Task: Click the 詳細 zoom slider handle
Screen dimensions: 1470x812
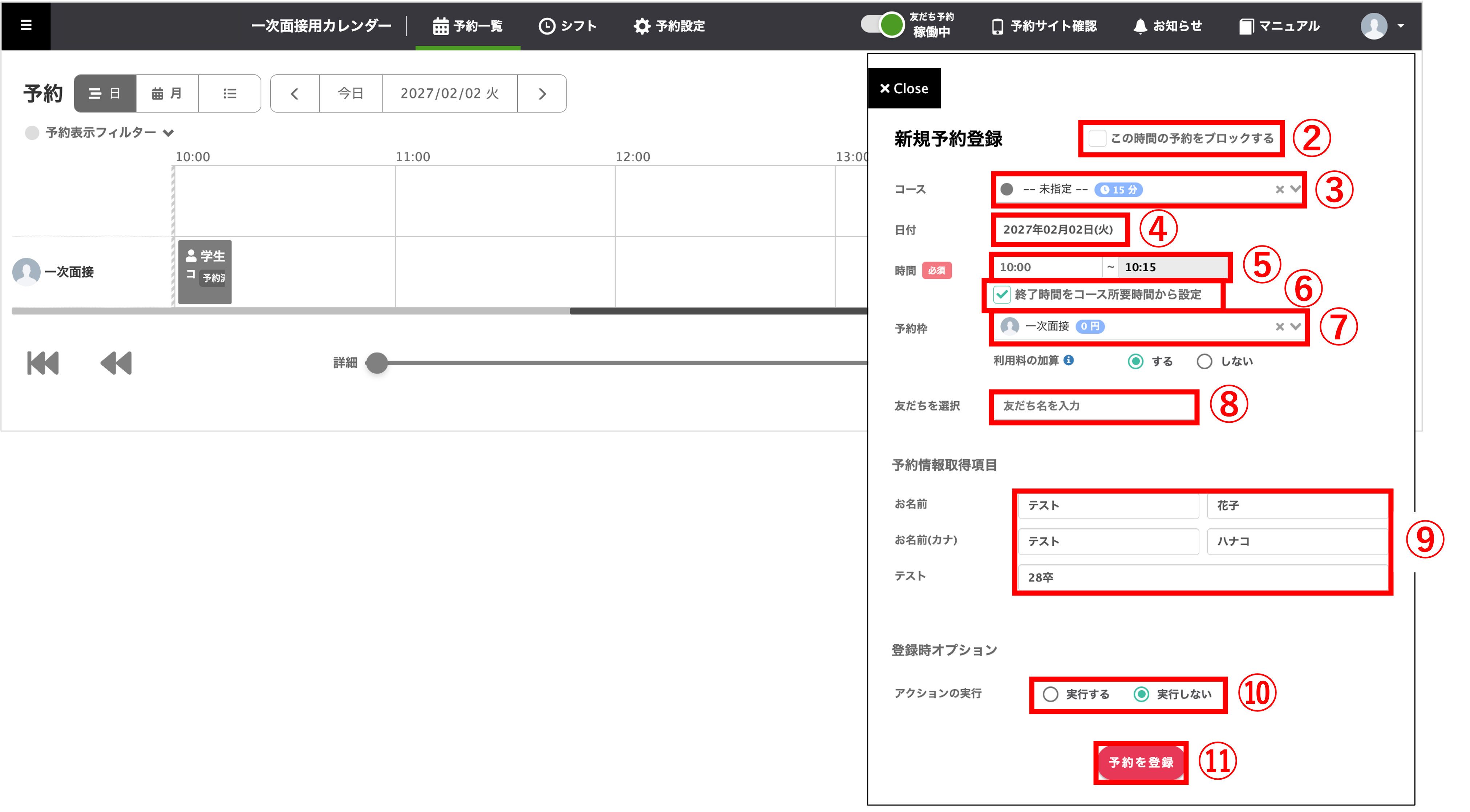Action: pos(377,363)
